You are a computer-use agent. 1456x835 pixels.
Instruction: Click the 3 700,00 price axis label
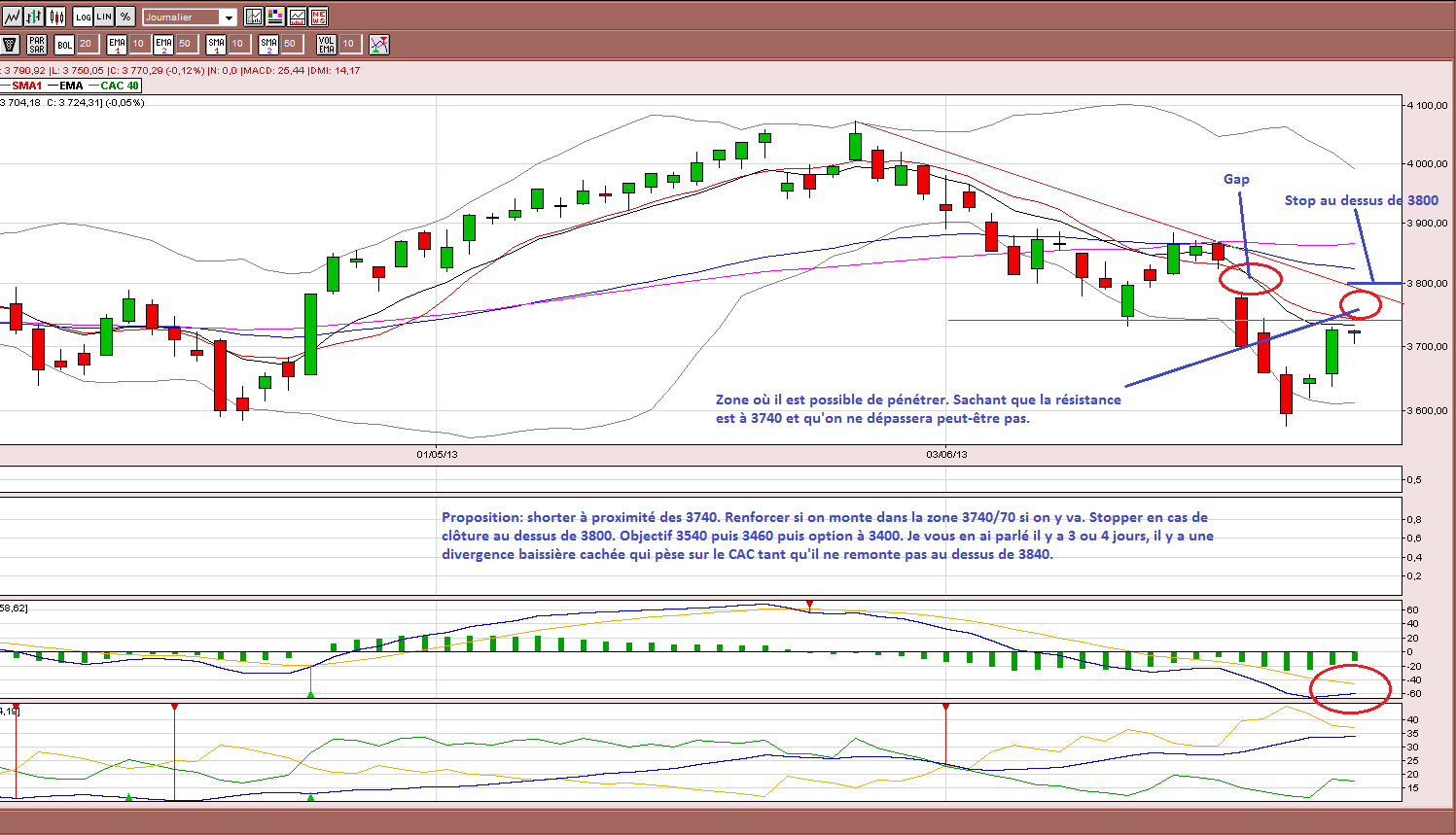[x=1427, y=347]
